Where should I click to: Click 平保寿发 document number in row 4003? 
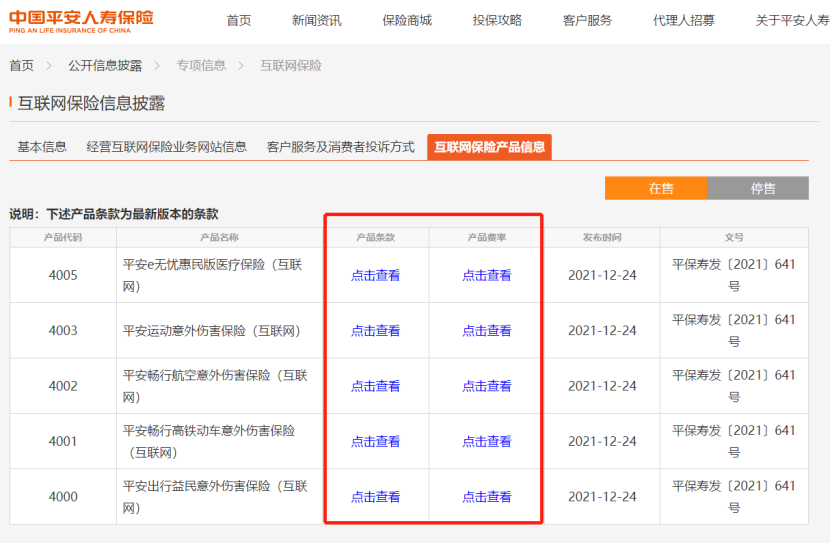[734, 331]
